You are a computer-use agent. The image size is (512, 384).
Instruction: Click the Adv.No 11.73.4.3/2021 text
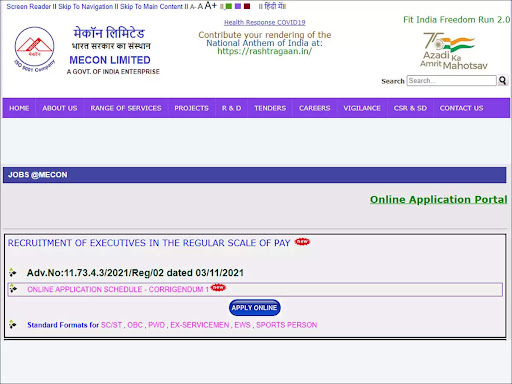coord(135,273)
